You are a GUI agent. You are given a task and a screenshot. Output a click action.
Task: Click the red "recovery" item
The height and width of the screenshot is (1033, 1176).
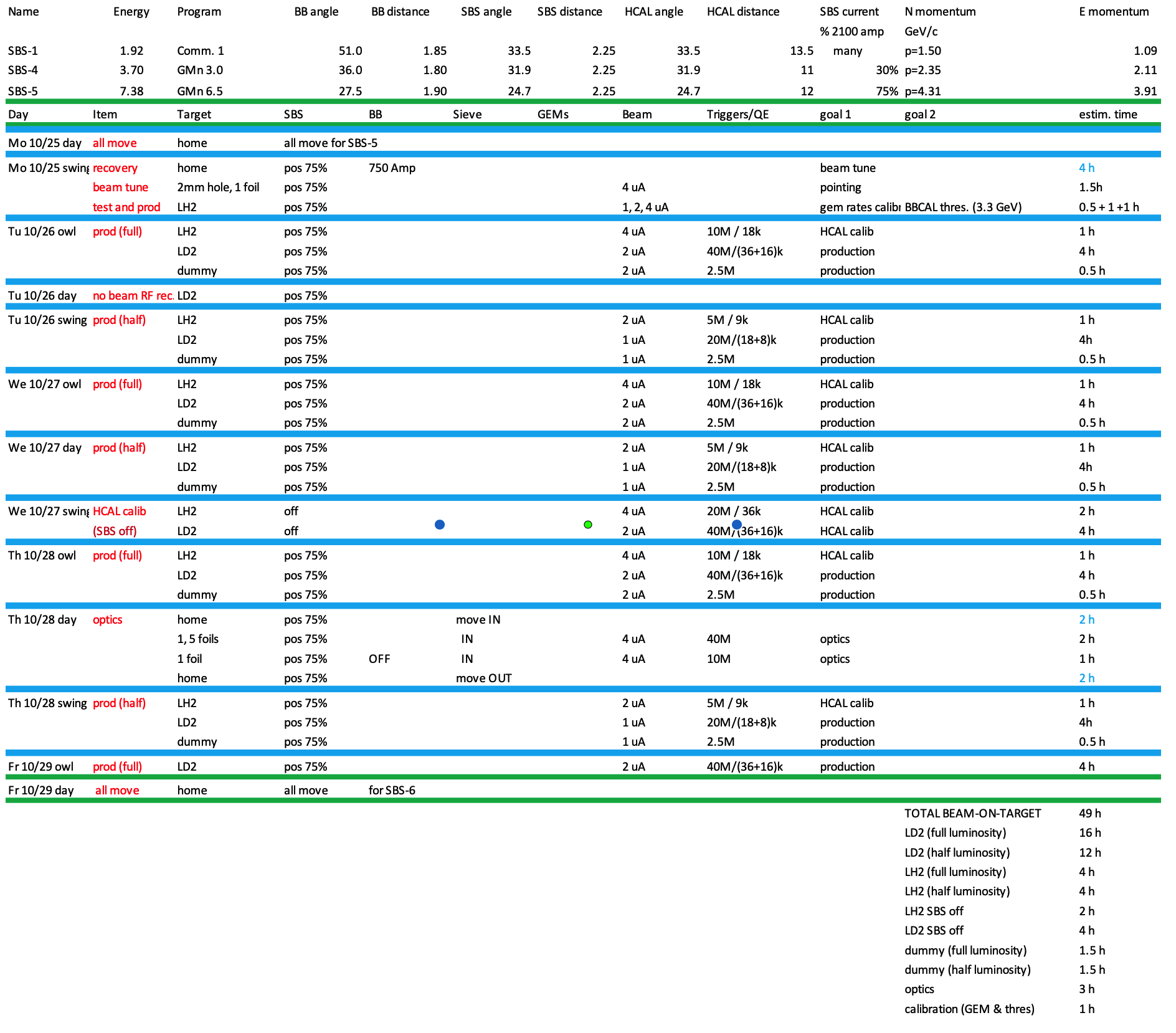115,168
